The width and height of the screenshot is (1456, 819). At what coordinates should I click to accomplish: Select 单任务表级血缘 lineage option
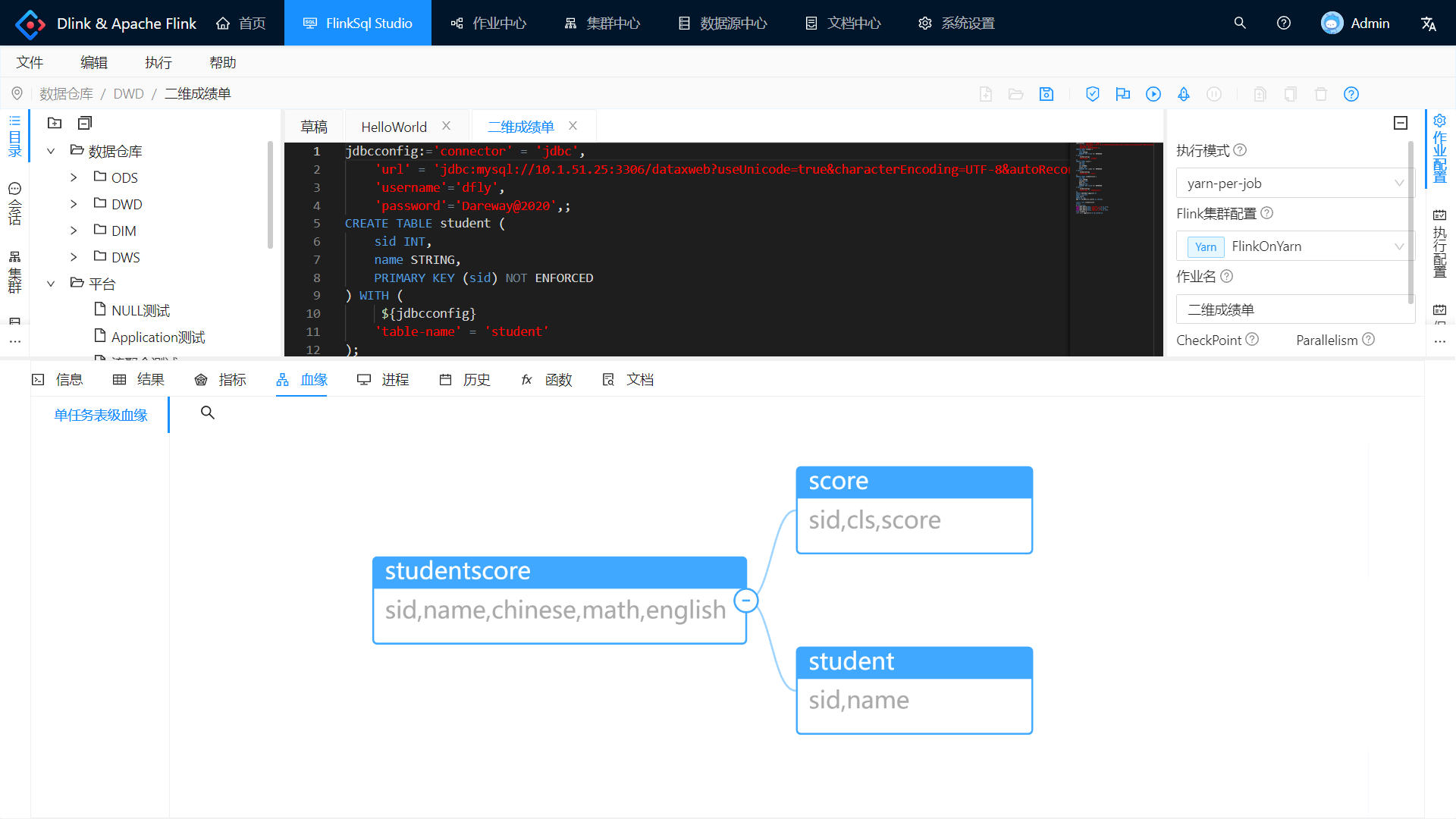(100, 415)
